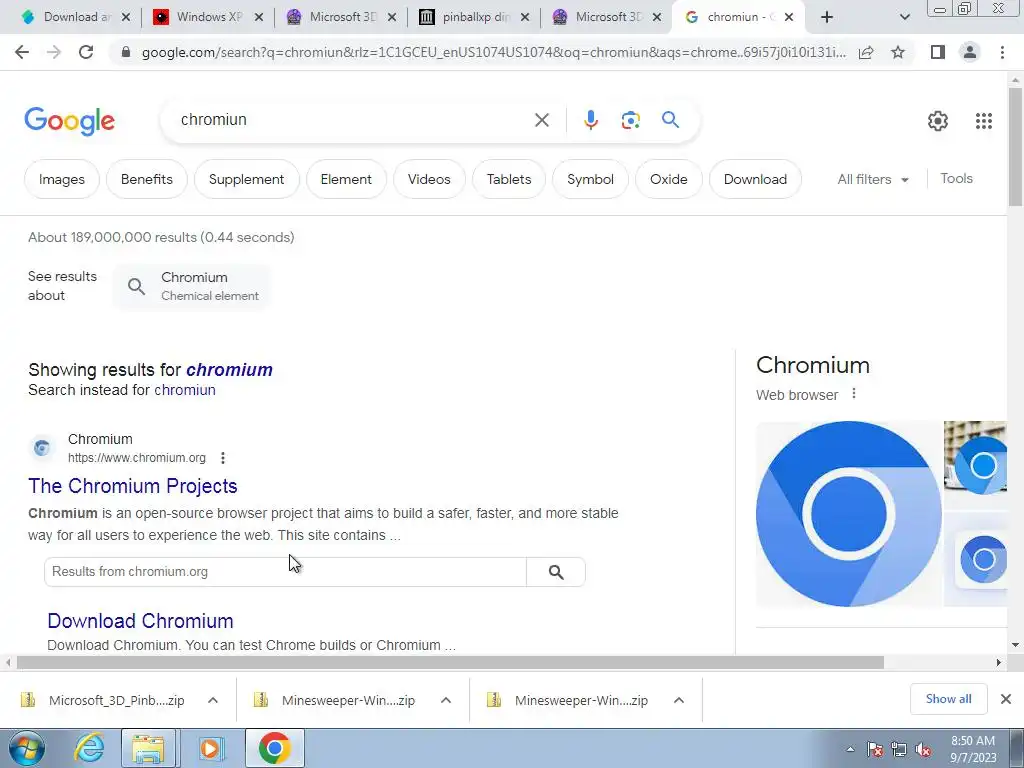Close the downloads bar
The width and height of the screenshot is (1024, 768).
[1006, 699]
